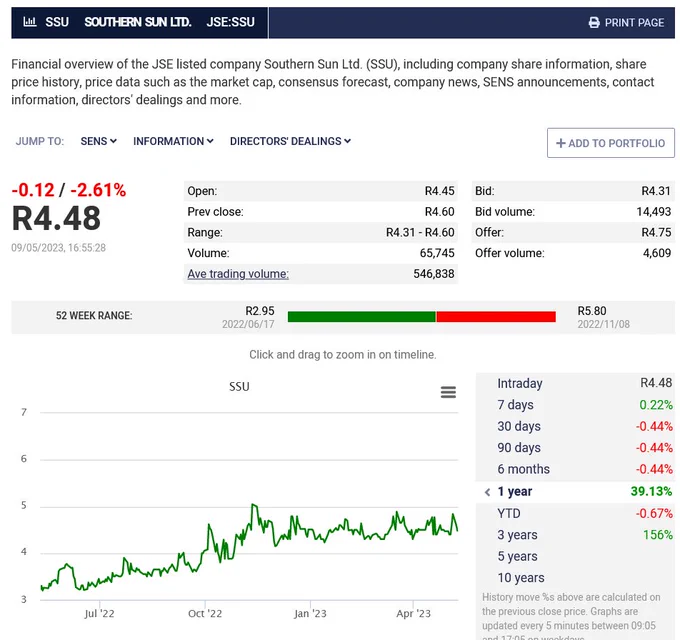Expand the DIRECTORS' DEALINGS dropdown
Image resolution: width=680 pixels, height=640 pixels.
290,141
